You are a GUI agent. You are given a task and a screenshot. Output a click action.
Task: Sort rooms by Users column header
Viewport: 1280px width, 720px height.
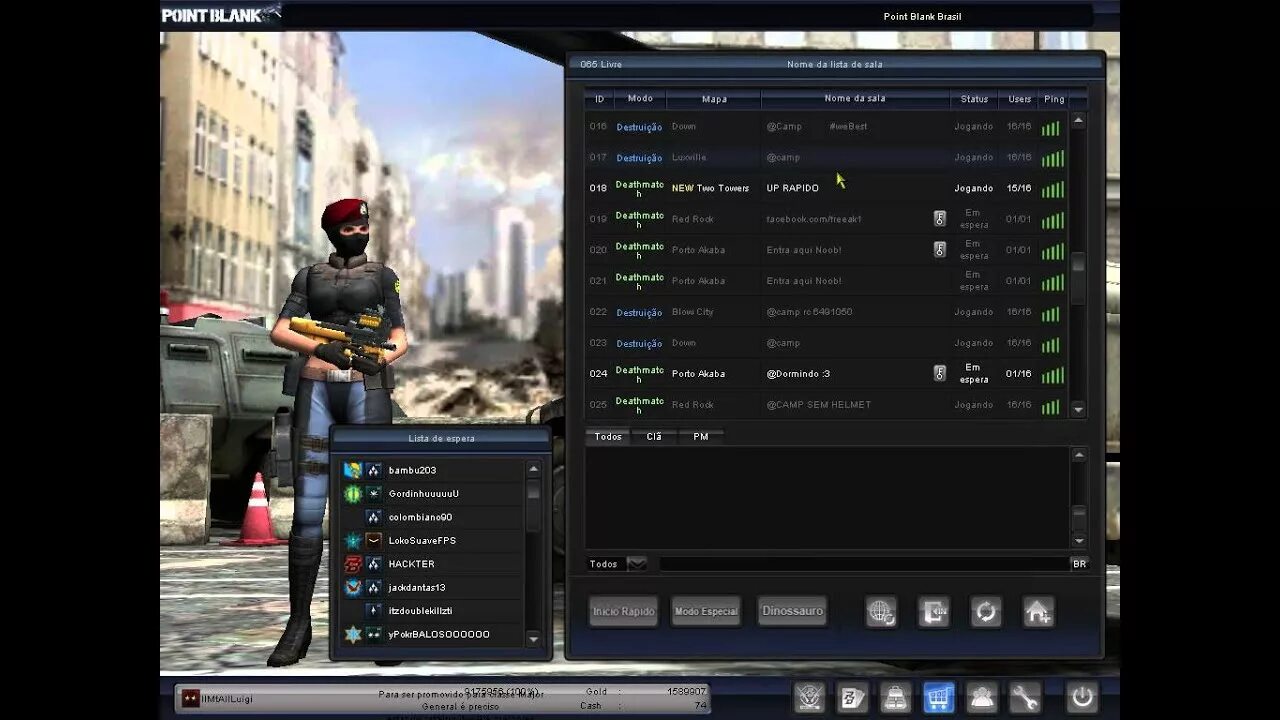pos(1019,99)
